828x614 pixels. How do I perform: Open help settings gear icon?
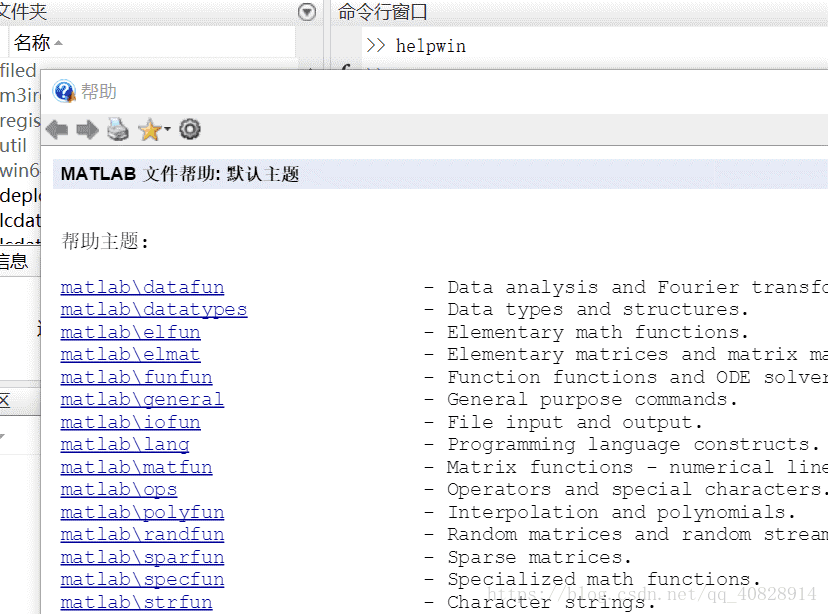[x=190, y=129]
